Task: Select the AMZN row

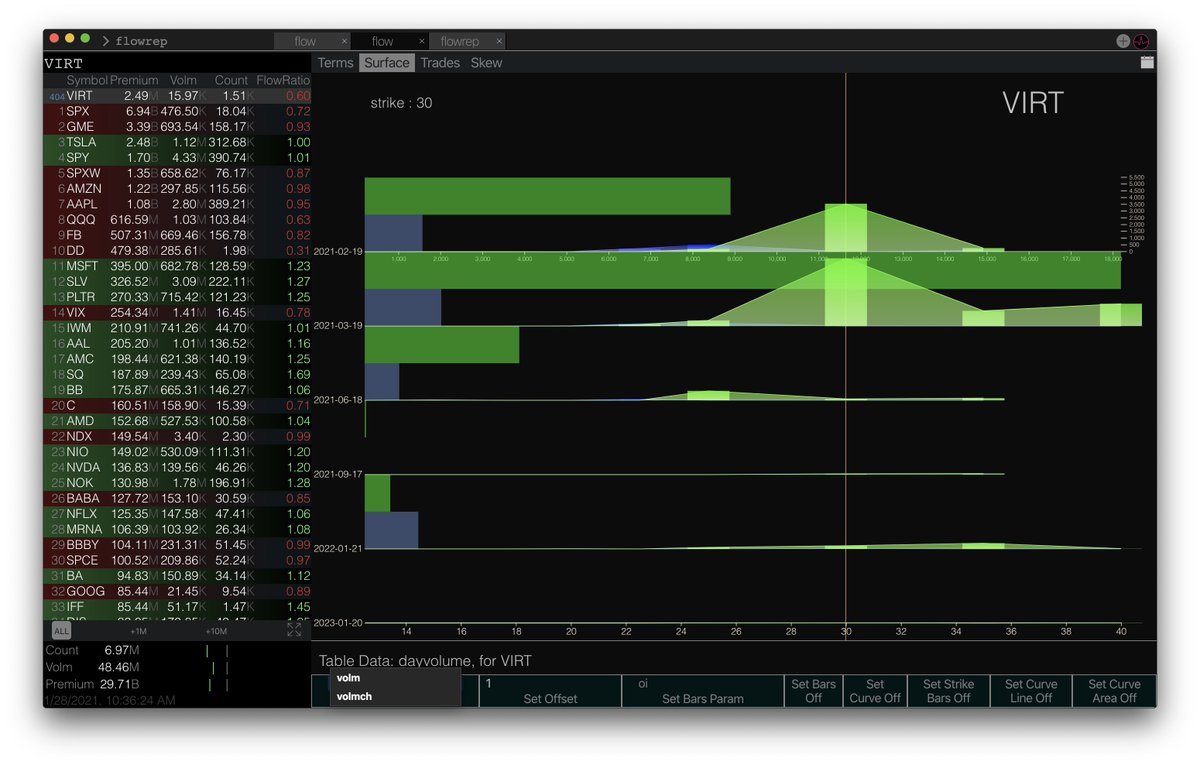Action: [x=177, y=189]
